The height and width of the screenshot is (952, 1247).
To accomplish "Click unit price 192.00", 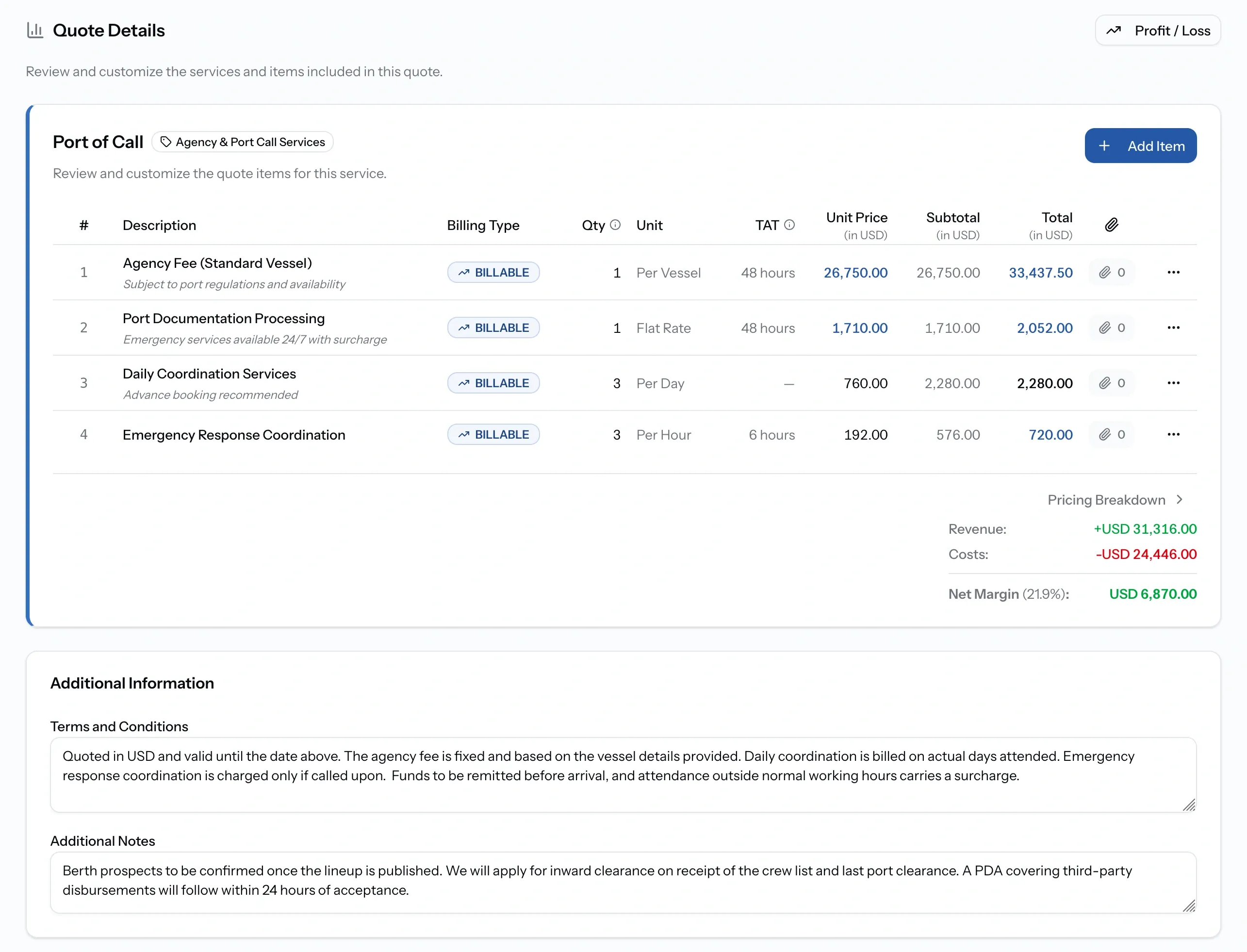I will (865, 435).
